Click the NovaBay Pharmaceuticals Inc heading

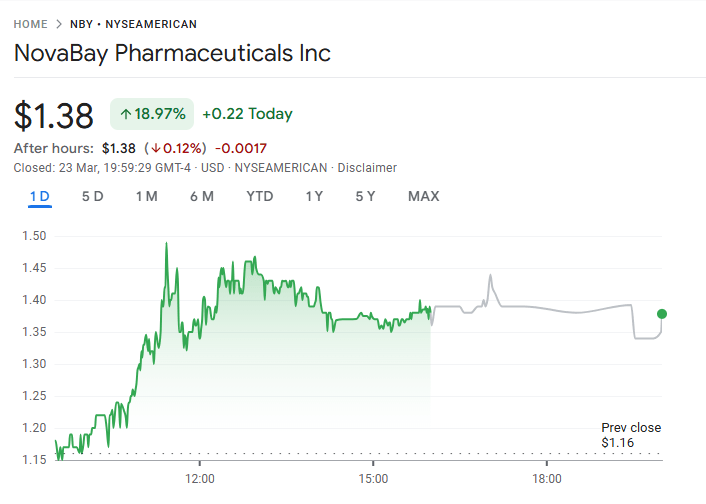[x=172, y=53]
